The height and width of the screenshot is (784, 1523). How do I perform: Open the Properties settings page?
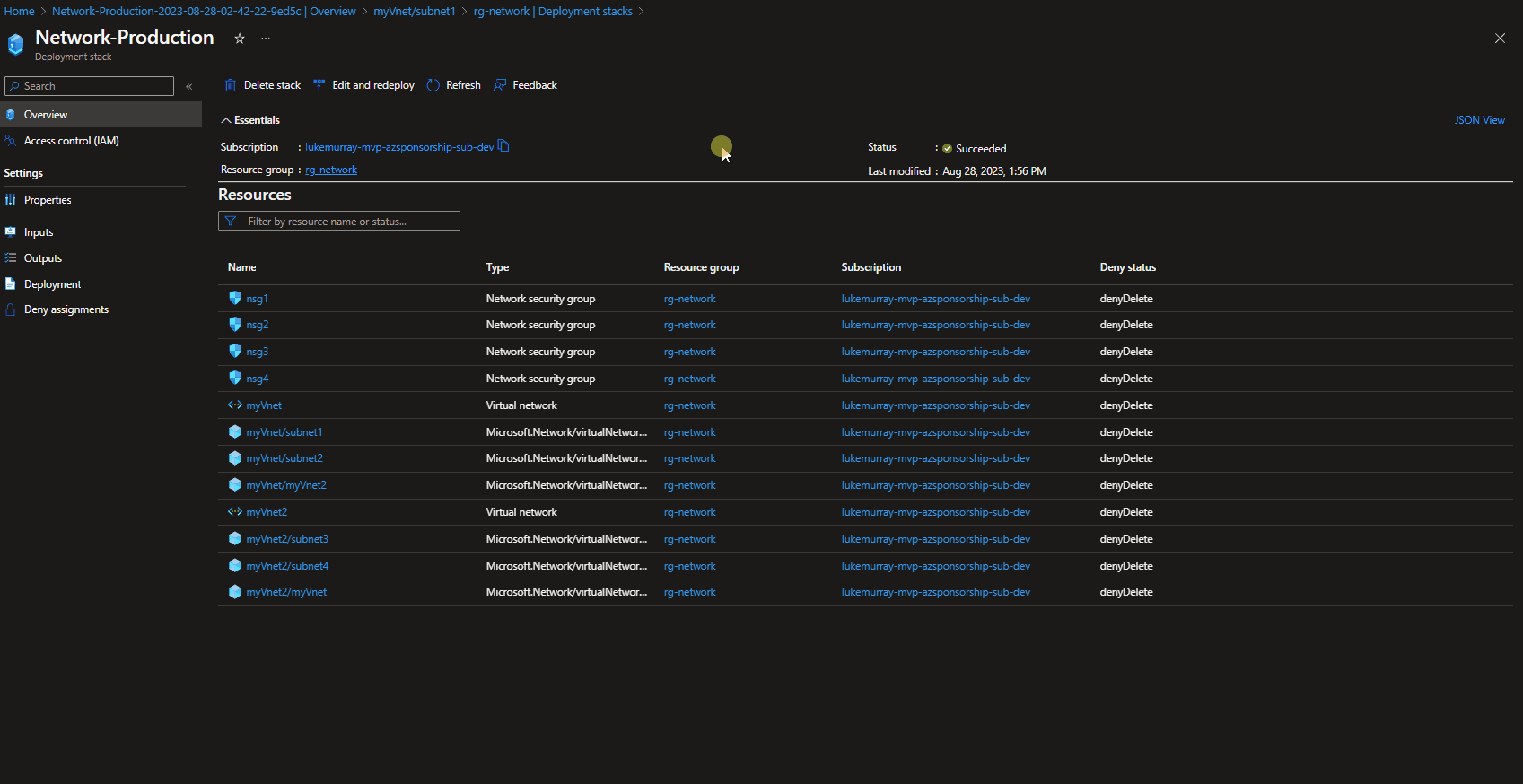(x=48, y=200)
